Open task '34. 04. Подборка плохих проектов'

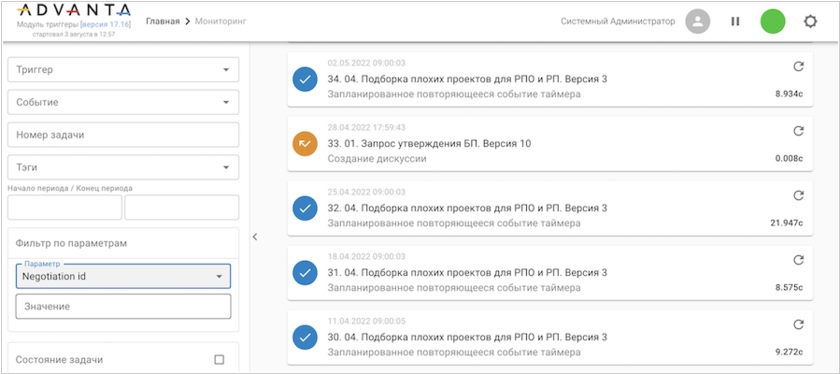click(x=467, y=79)
